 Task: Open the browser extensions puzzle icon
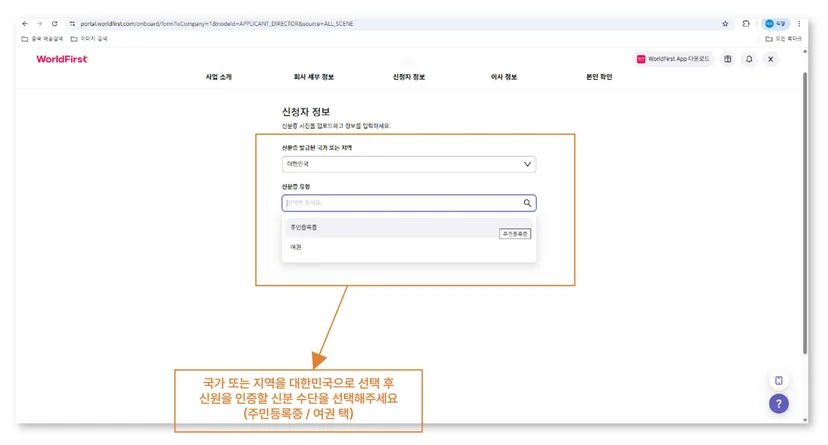click(746, 24)
